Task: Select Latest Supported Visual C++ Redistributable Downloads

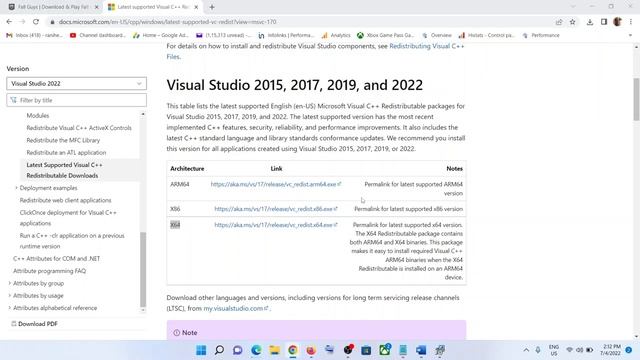Action: tap(64, 170)
